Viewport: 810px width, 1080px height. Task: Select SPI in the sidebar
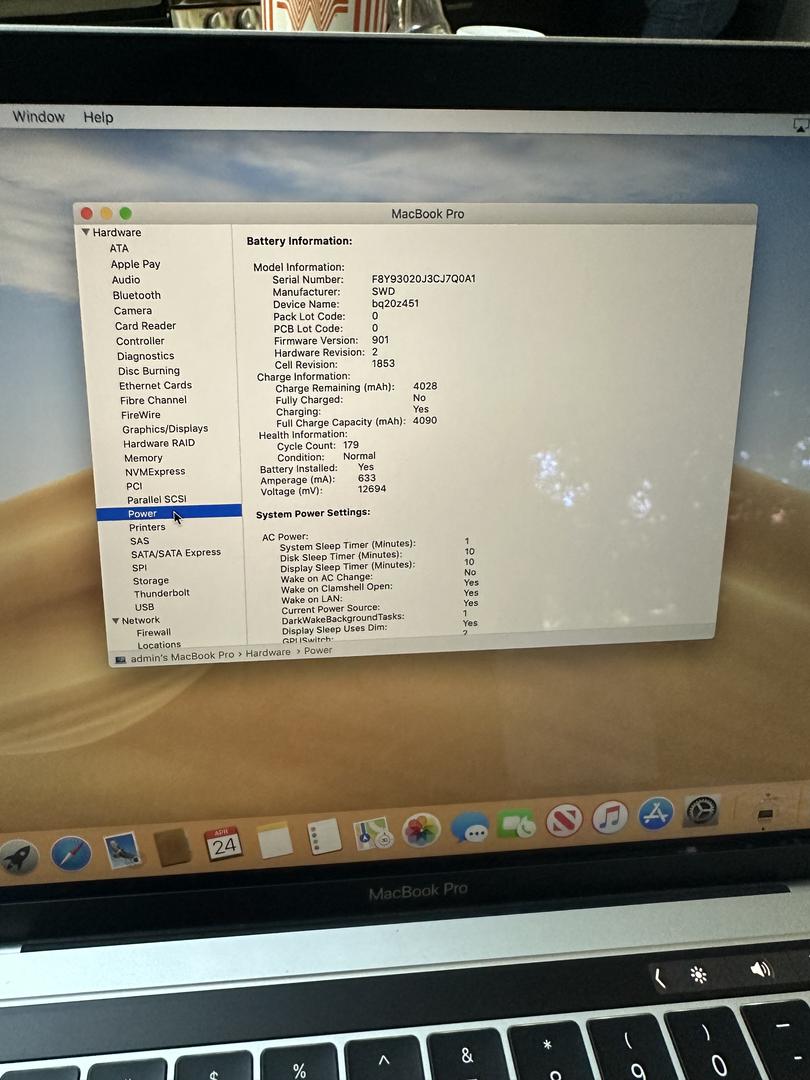point(139,568)
